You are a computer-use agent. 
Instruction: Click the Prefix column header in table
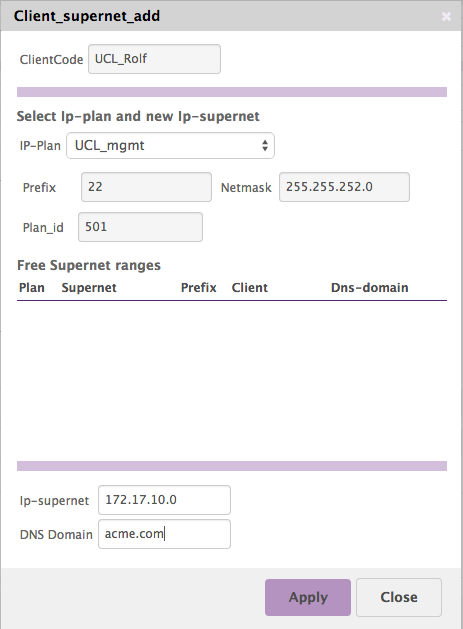coord(199,288)
